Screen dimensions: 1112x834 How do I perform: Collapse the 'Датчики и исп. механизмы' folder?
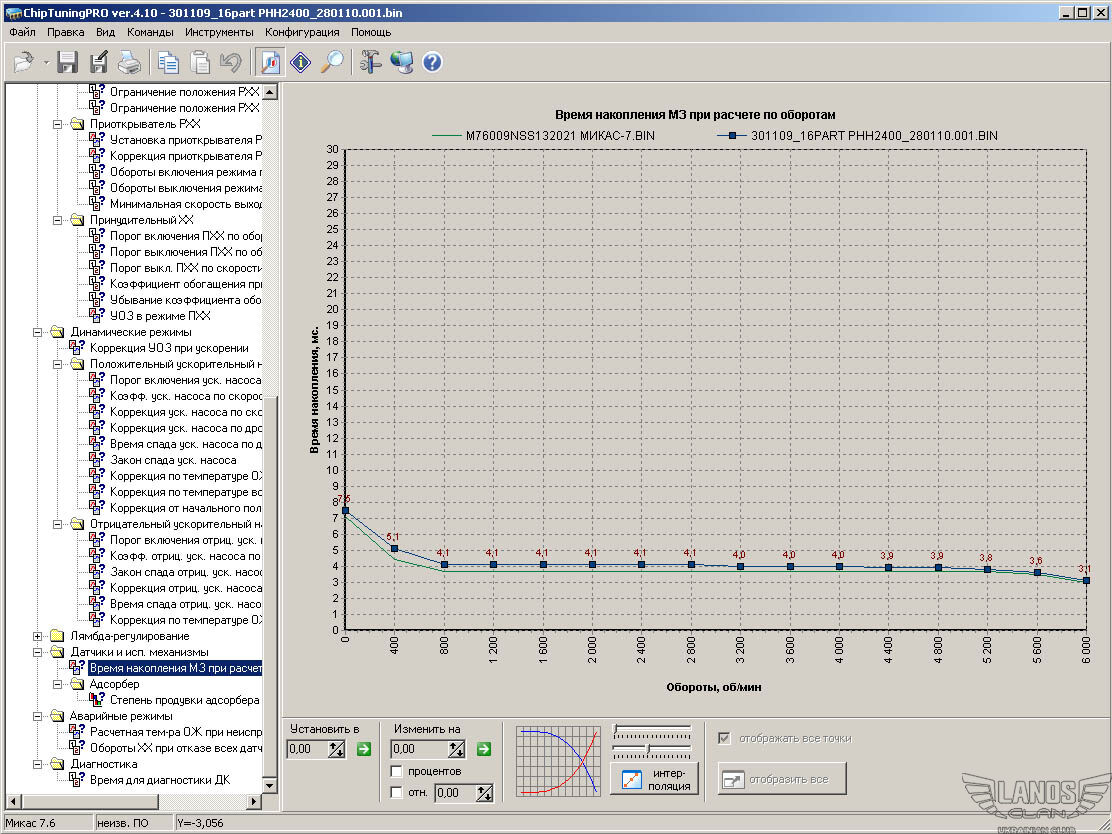[x=38, y=652]
